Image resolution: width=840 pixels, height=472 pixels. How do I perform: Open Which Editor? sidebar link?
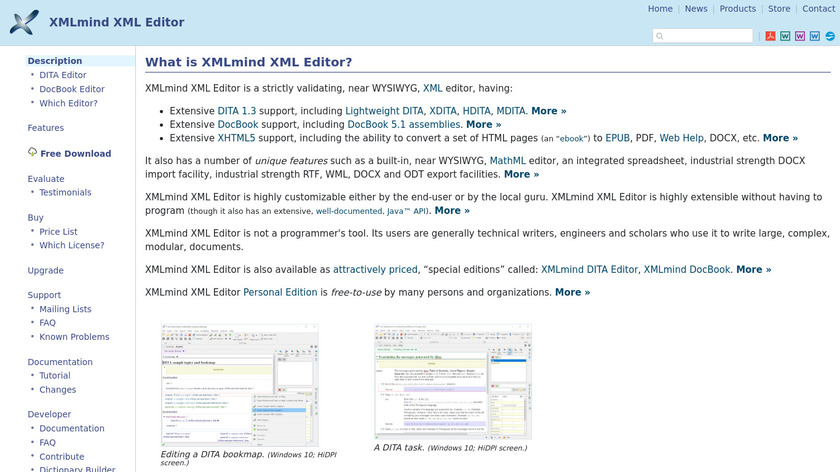(x=68, y=103)
